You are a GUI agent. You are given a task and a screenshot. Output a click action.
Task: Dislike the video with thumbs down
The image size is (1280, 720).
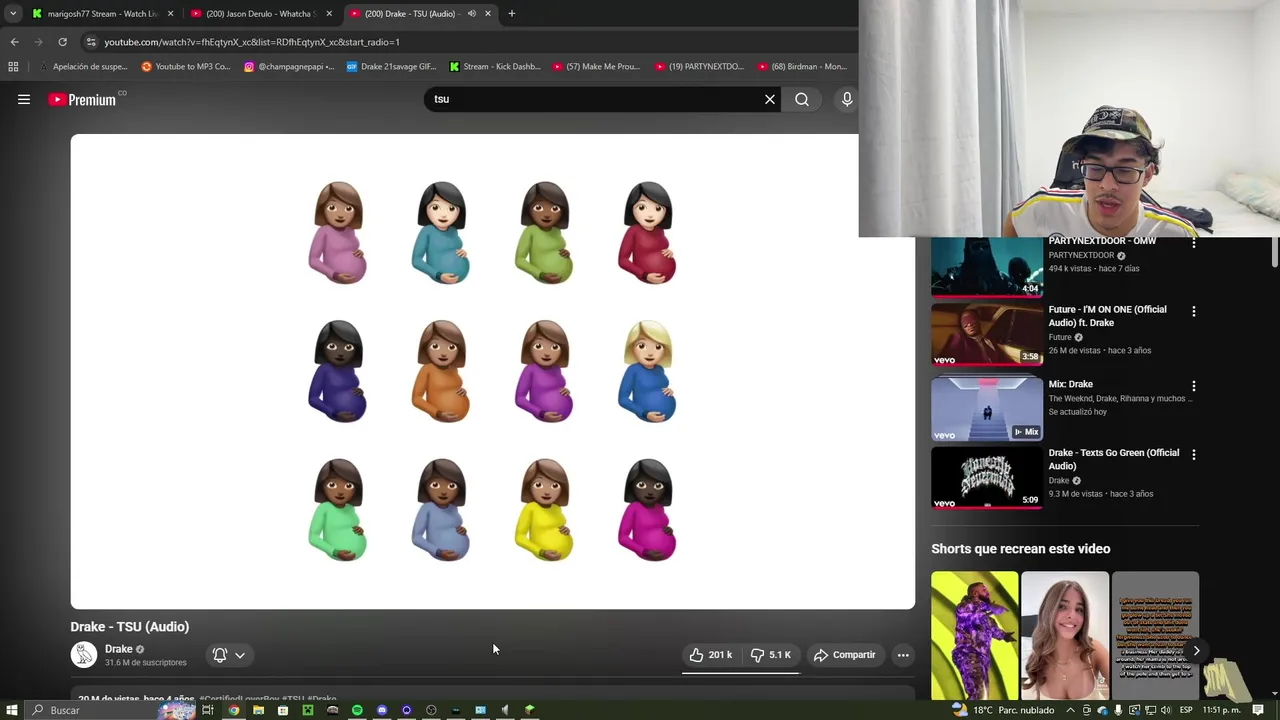coord(771,655)
